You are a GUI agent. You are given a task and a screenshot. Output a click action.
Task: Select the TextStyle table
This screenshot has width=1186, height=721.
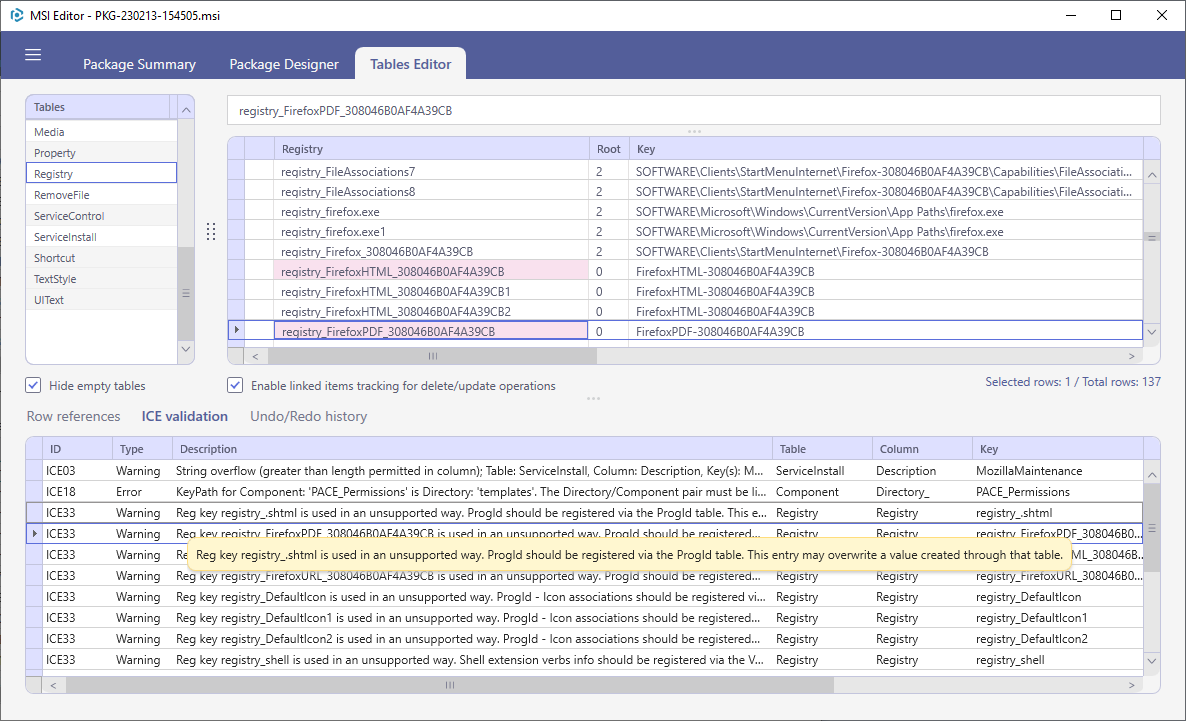[101, 278]
